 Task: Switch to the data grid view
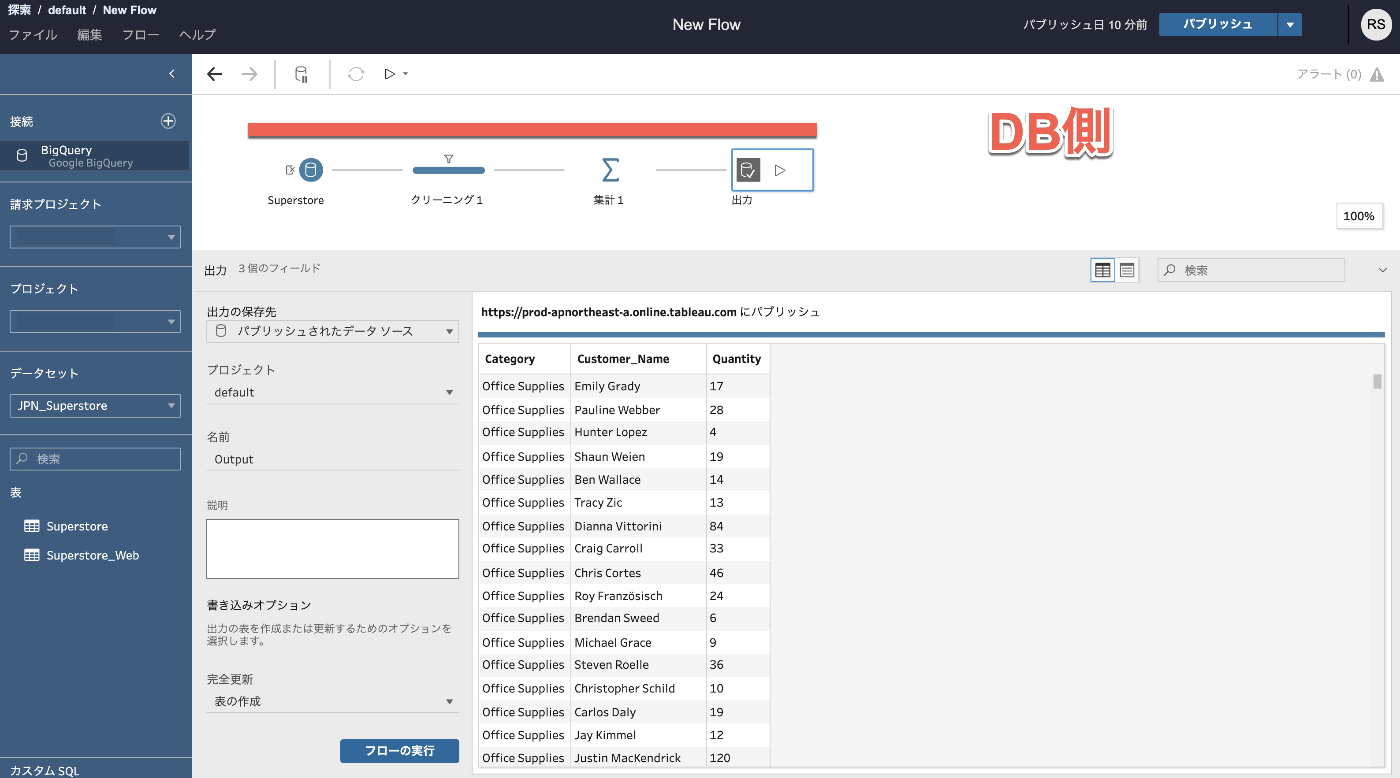[1103, 270]
